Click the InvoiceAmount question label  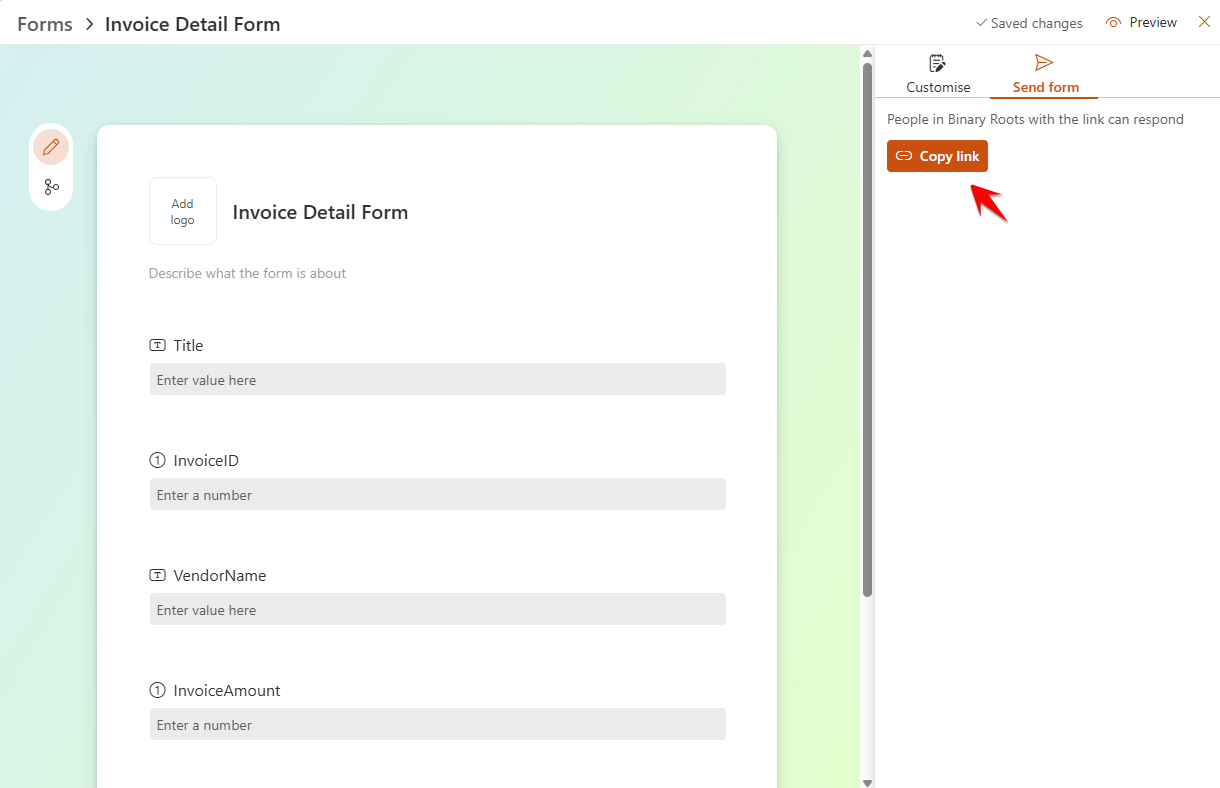[227, 690]
